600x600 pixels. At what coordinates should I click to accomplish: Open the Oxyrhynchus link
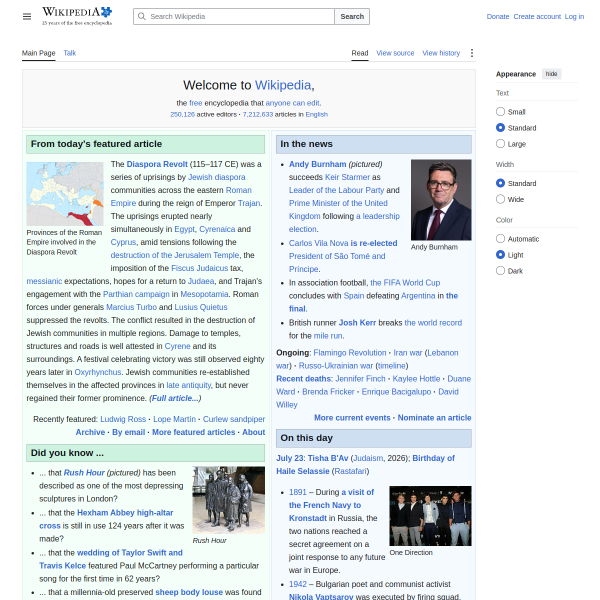point(98,372)
